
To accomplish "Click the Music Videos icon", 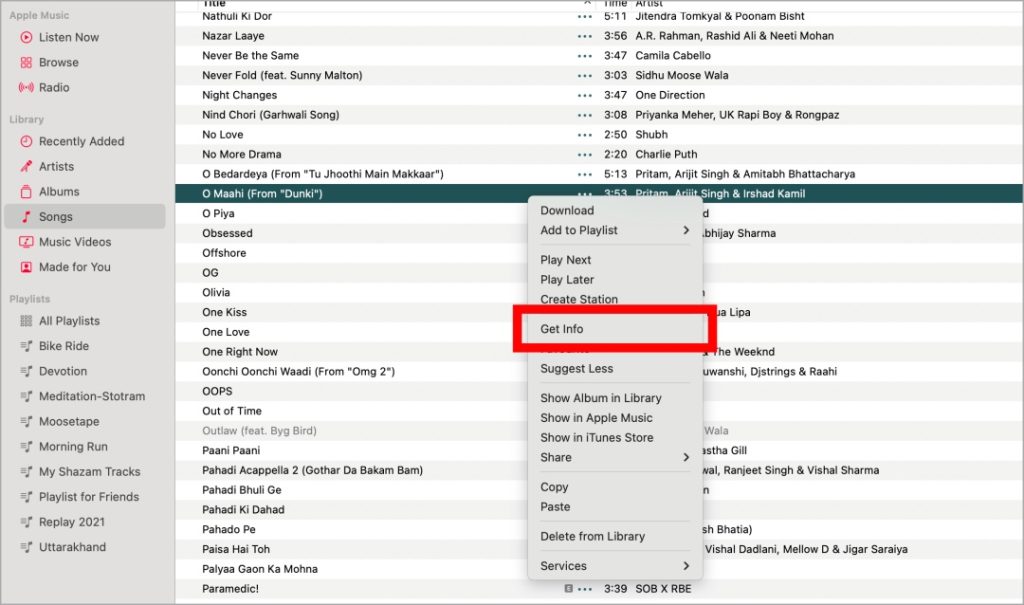I will 26,242.
